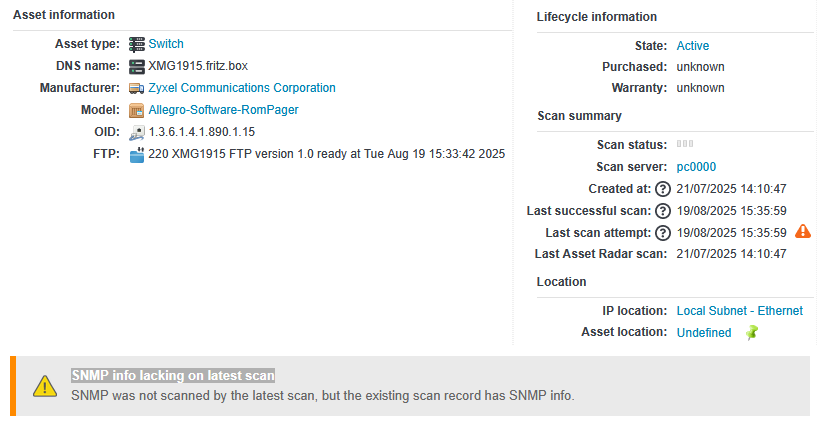Click the scan status progress indicator

point(685,145)
